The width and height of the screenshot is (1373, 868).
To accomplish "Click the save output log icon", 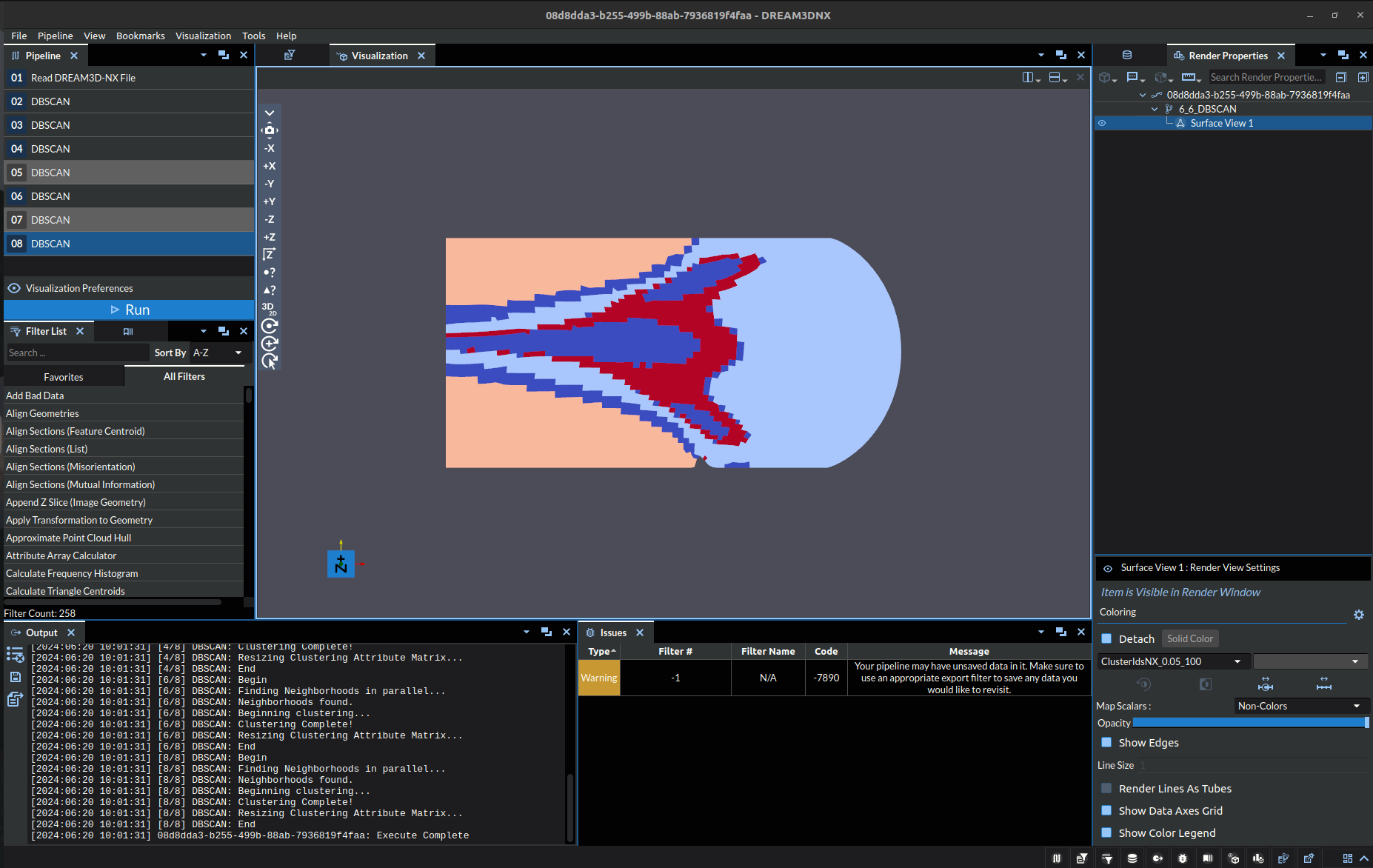I will click(15, 677).
